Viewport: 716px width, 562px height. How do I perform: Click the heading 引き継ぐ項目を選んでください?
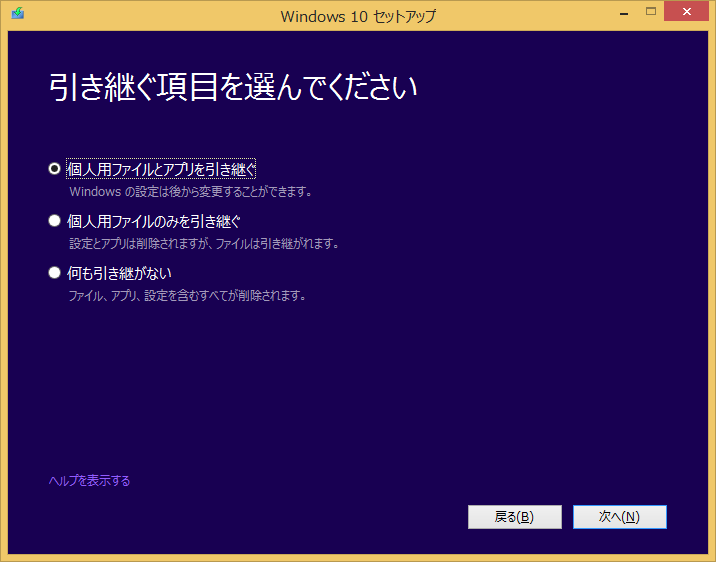coord(233,87)
